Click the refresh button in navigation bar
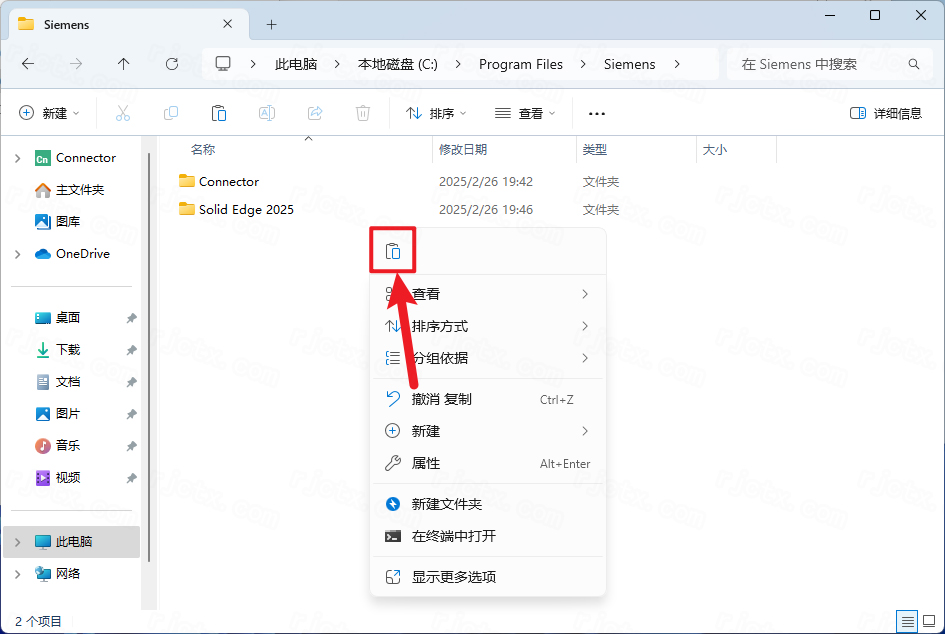945x634 pixels. (x=172, y=64)
